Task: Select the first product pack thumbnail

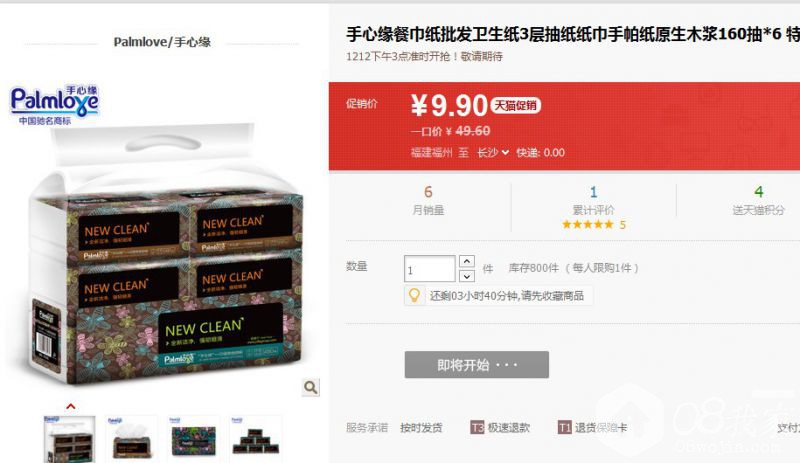Action: (x=69, y=439)
